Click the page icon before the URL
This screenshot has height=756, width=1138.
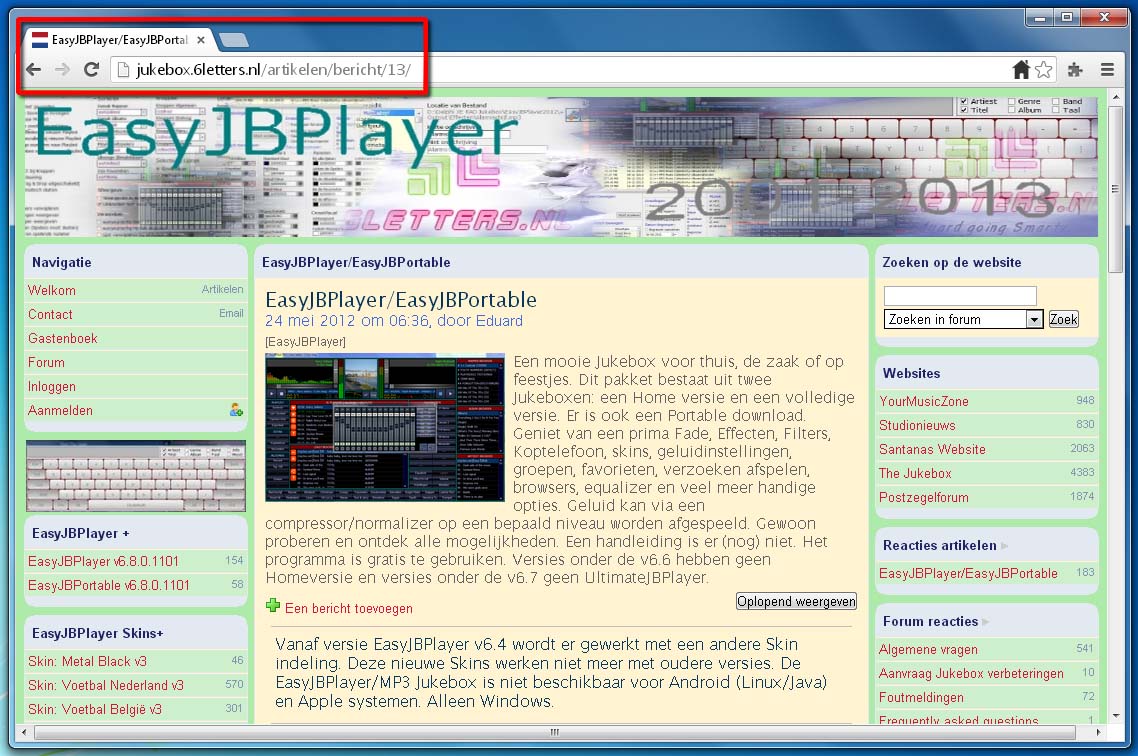click(123, 70)
